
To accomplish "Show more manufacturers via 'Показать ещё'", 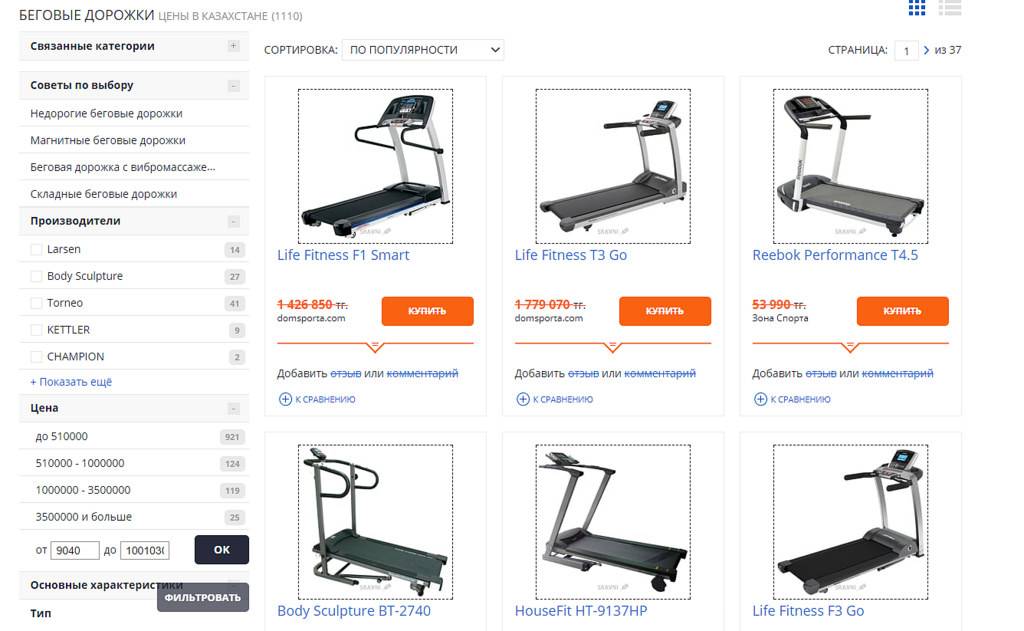I will pos(71,382).
